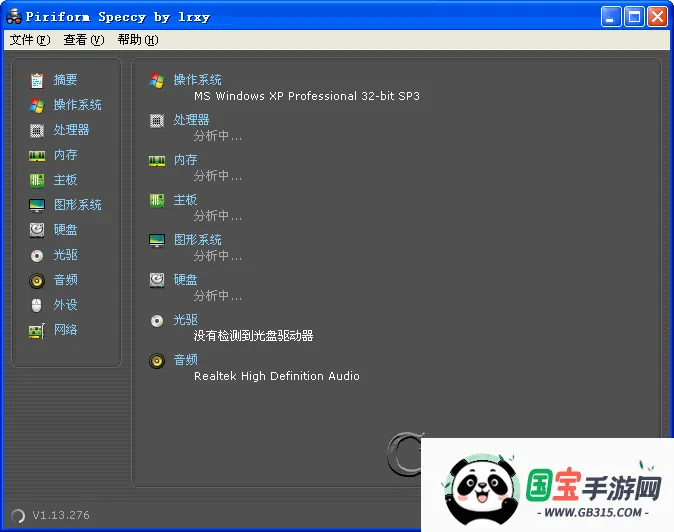Click 处理器 heading link in summary panel
The image size is (674, 532).
(x=191, y=119)
